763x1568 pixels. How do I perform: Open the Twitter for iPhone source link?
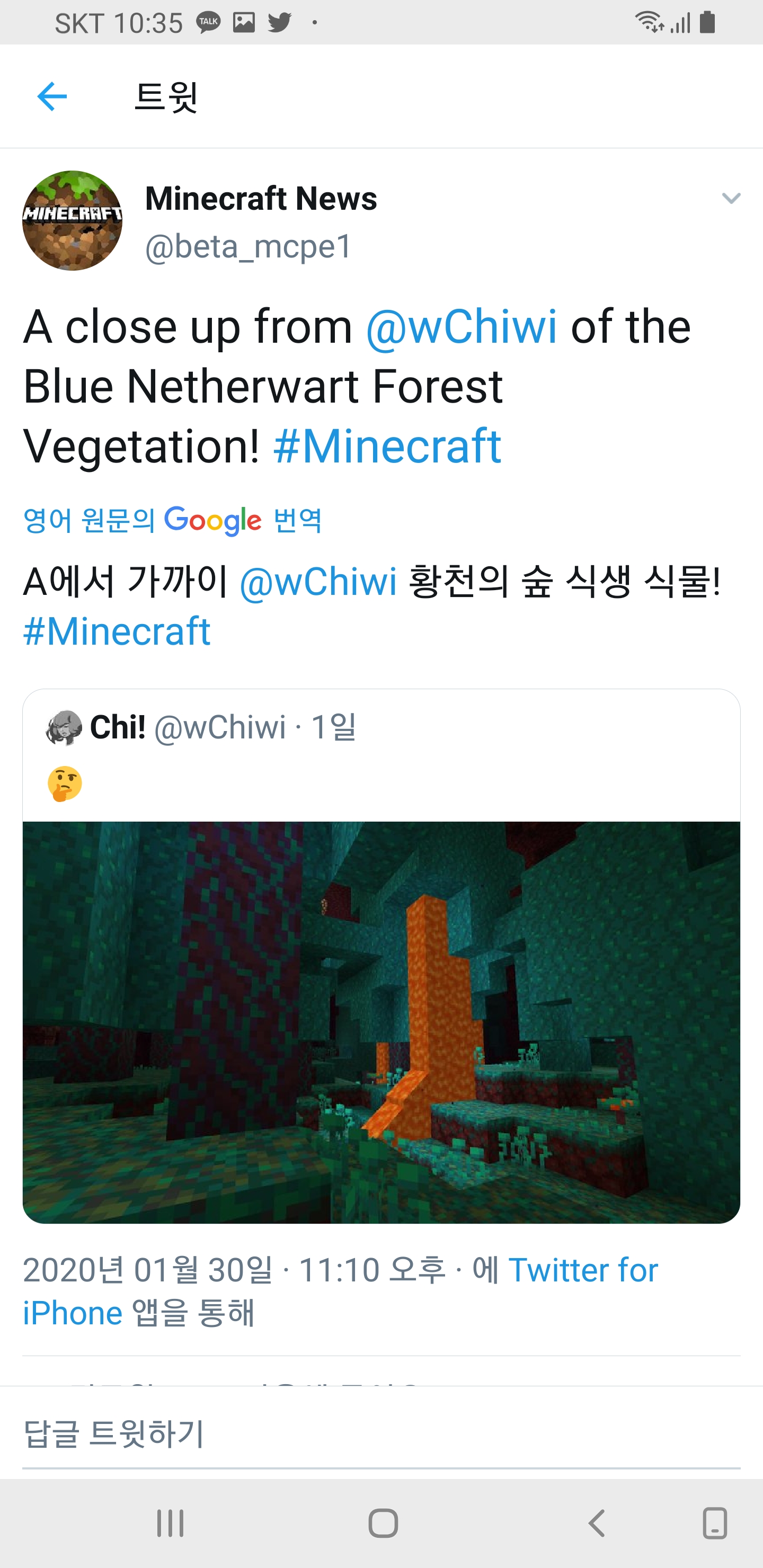(x=340, y=1291)
